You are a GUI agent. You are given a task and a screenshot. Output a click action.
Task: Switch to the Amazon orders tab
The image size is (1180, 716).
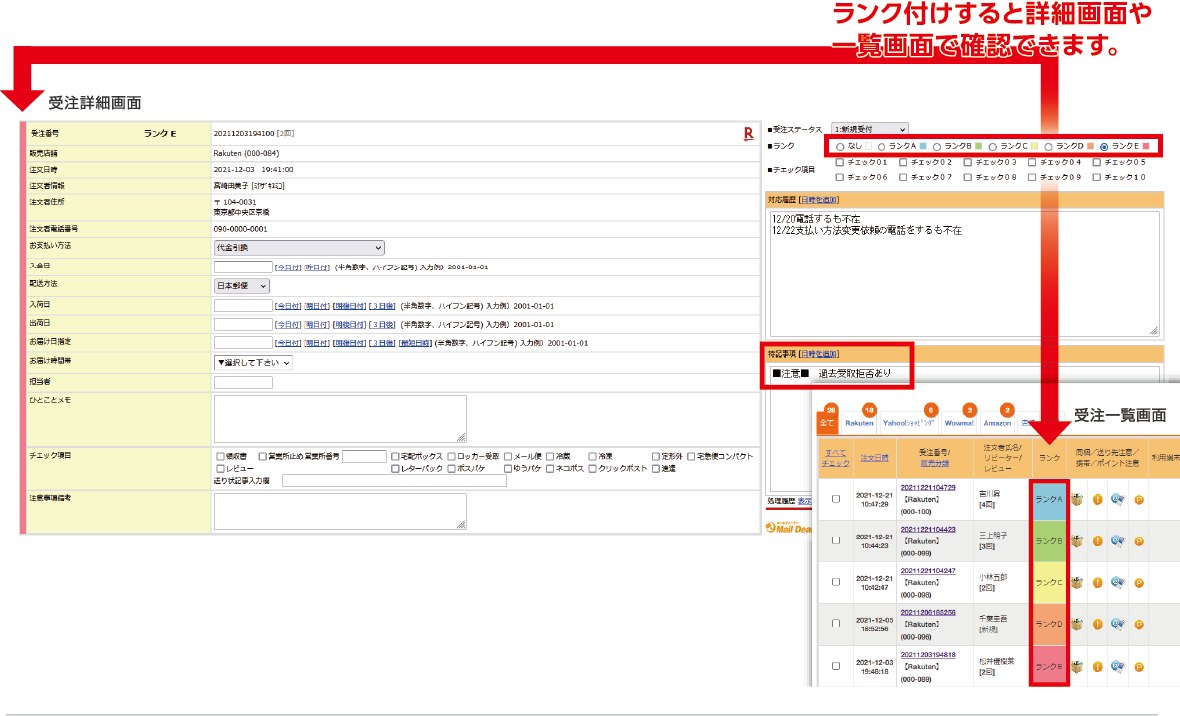click(996, 423)
